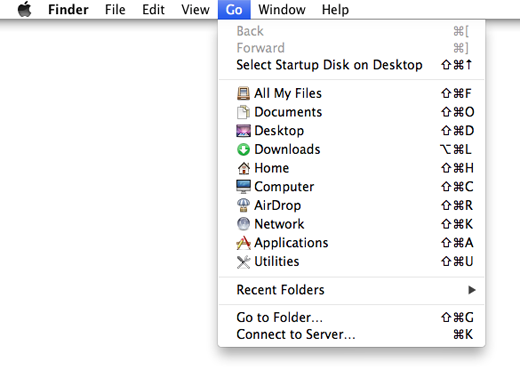This screenshot has height=378, width=520.
Task: Click the ⇧⌘F shortcut text
Action: point(456,93)
